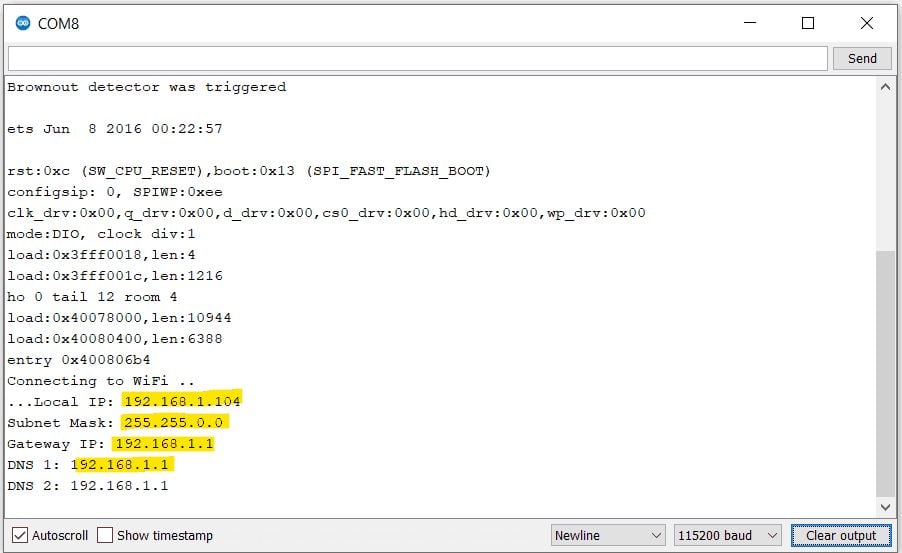Enable the Show timestamp checkbox
902x553 pixels.
coord(105,535)
